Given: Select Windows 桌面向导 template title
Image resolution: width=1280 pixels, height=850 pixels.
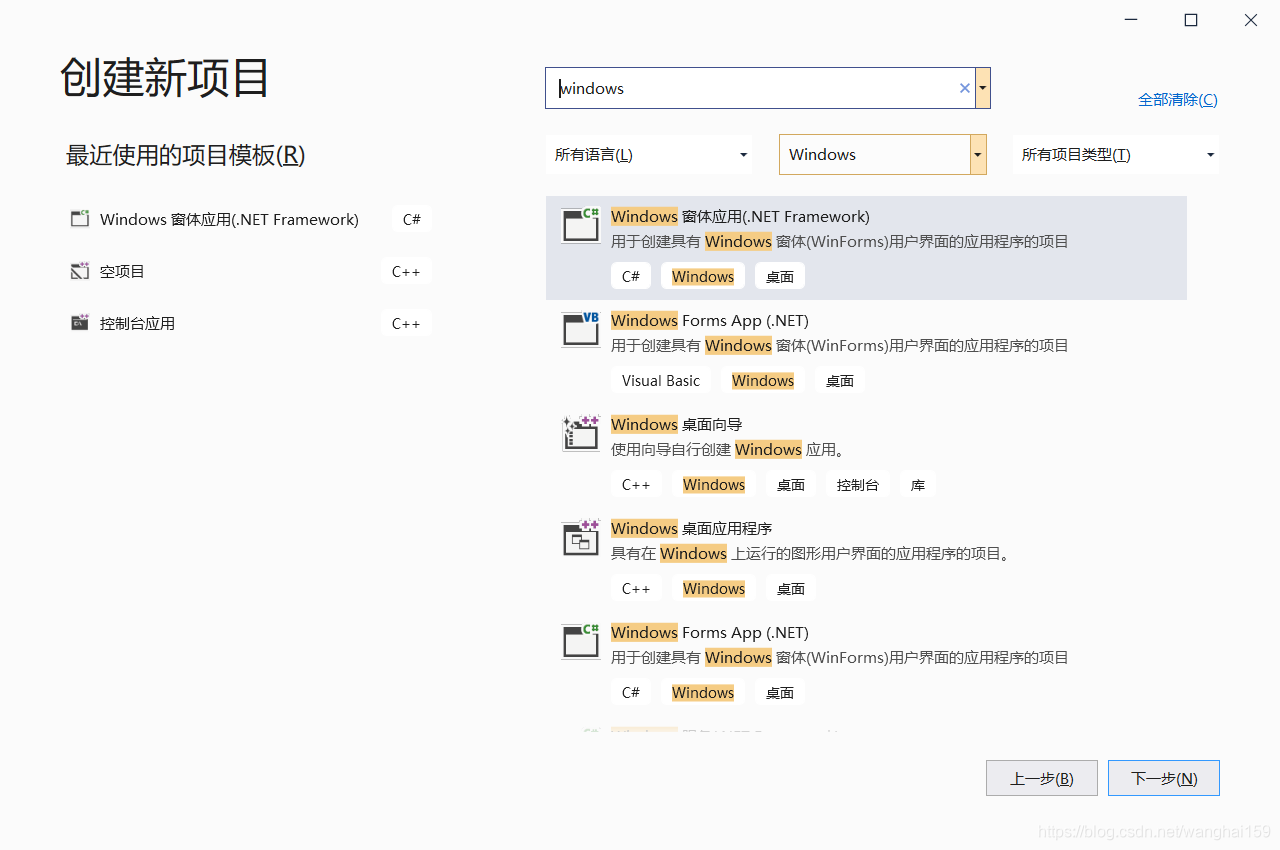Looking at the screenshot, I should (x=677, y=424).
